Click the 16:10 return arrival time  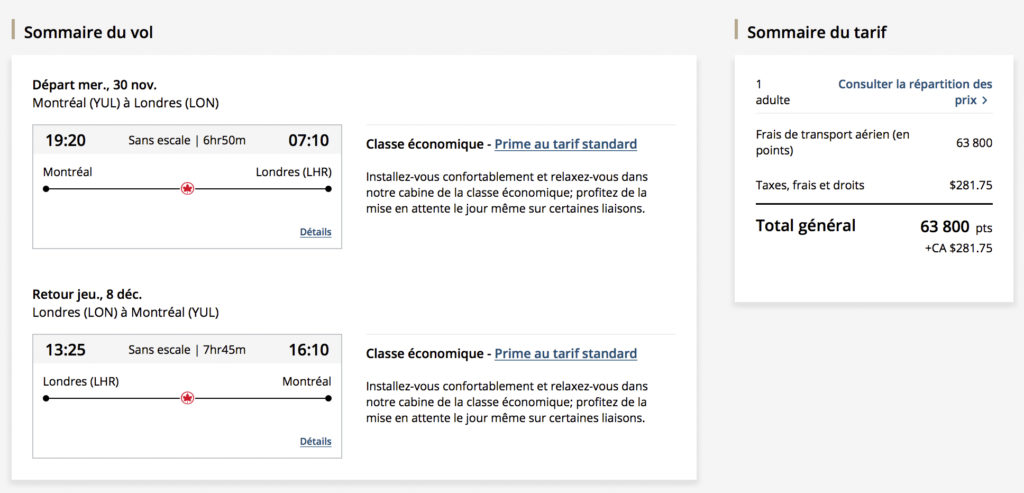point(308,350)
